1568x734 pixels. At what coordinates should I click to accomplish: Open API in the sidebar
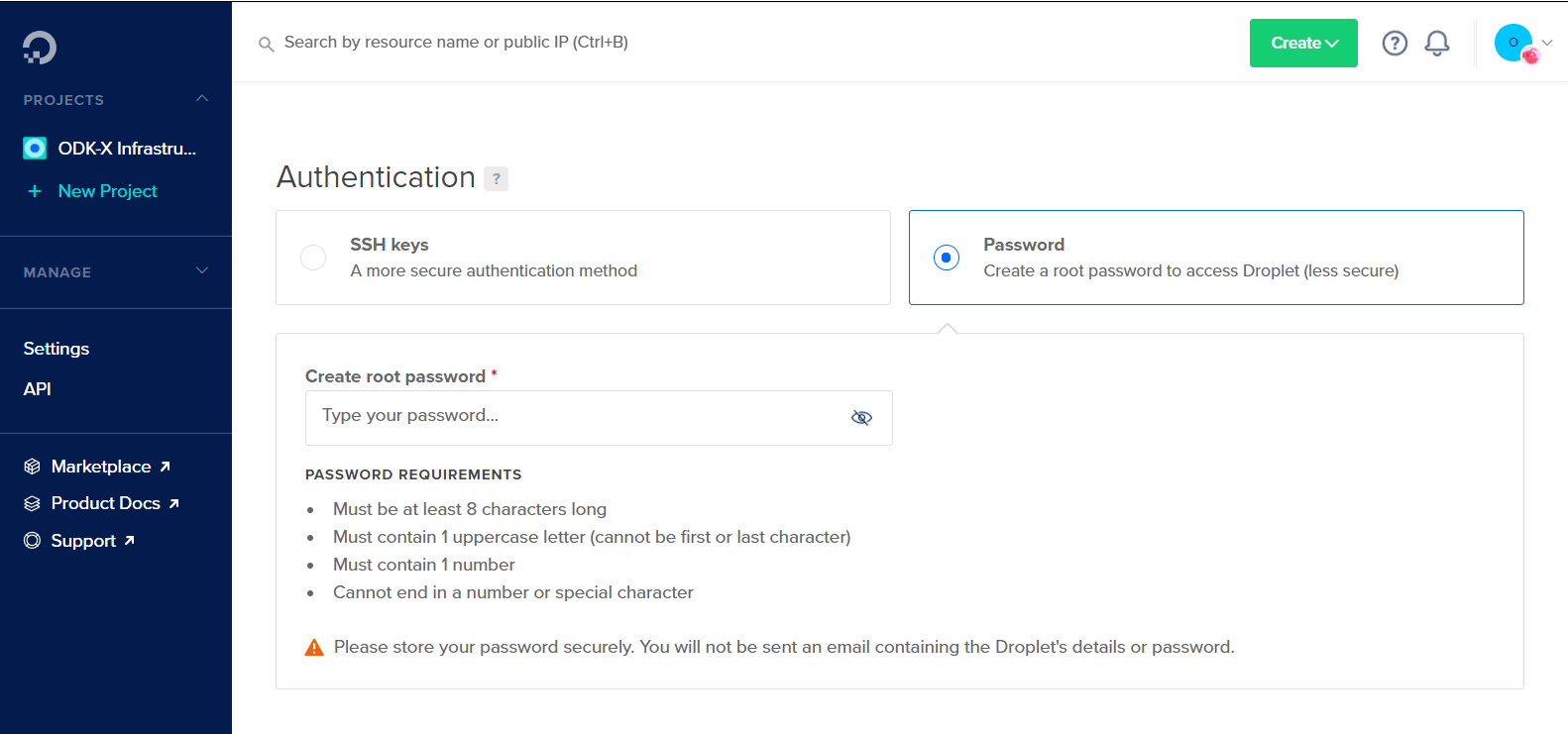pos(38,389)
